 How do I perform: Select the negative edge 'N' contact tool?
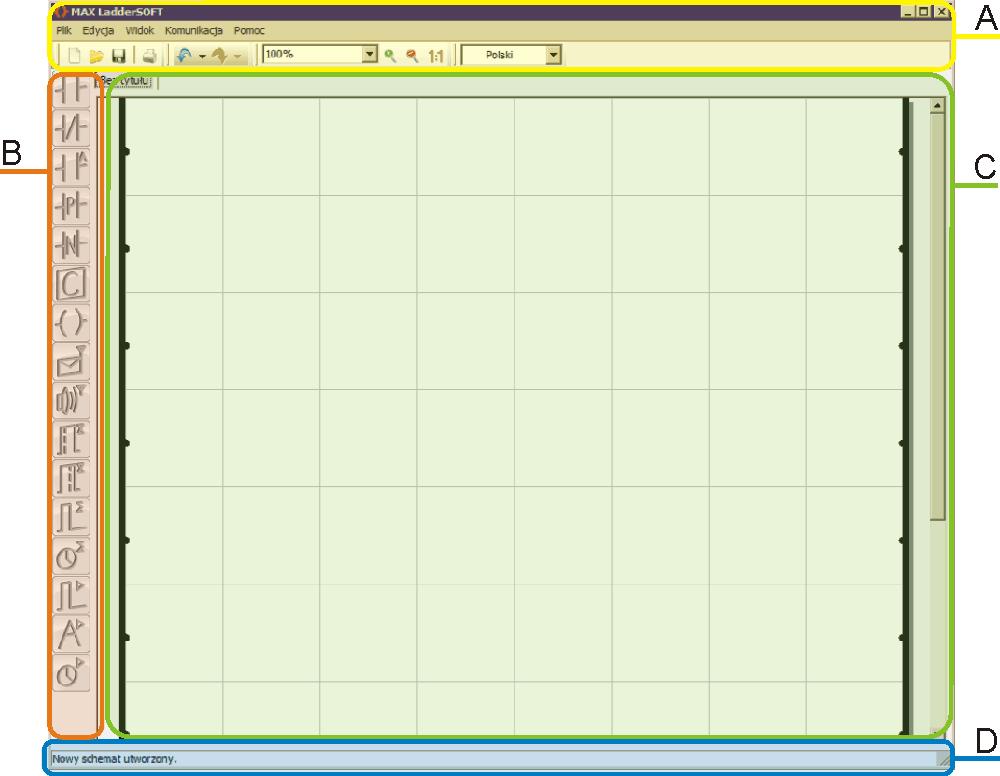coord(71,245)
